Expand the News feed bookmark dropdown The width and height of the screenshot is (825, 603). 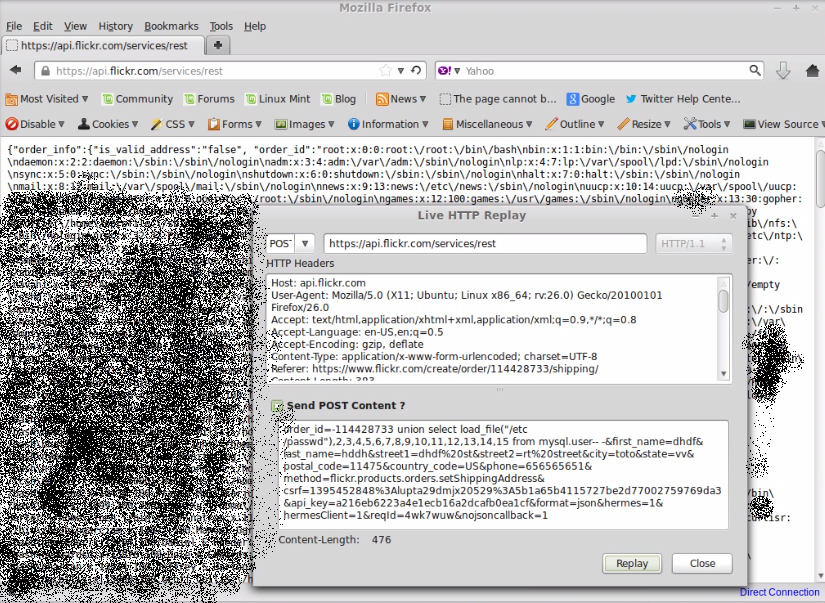click(400, 99)
